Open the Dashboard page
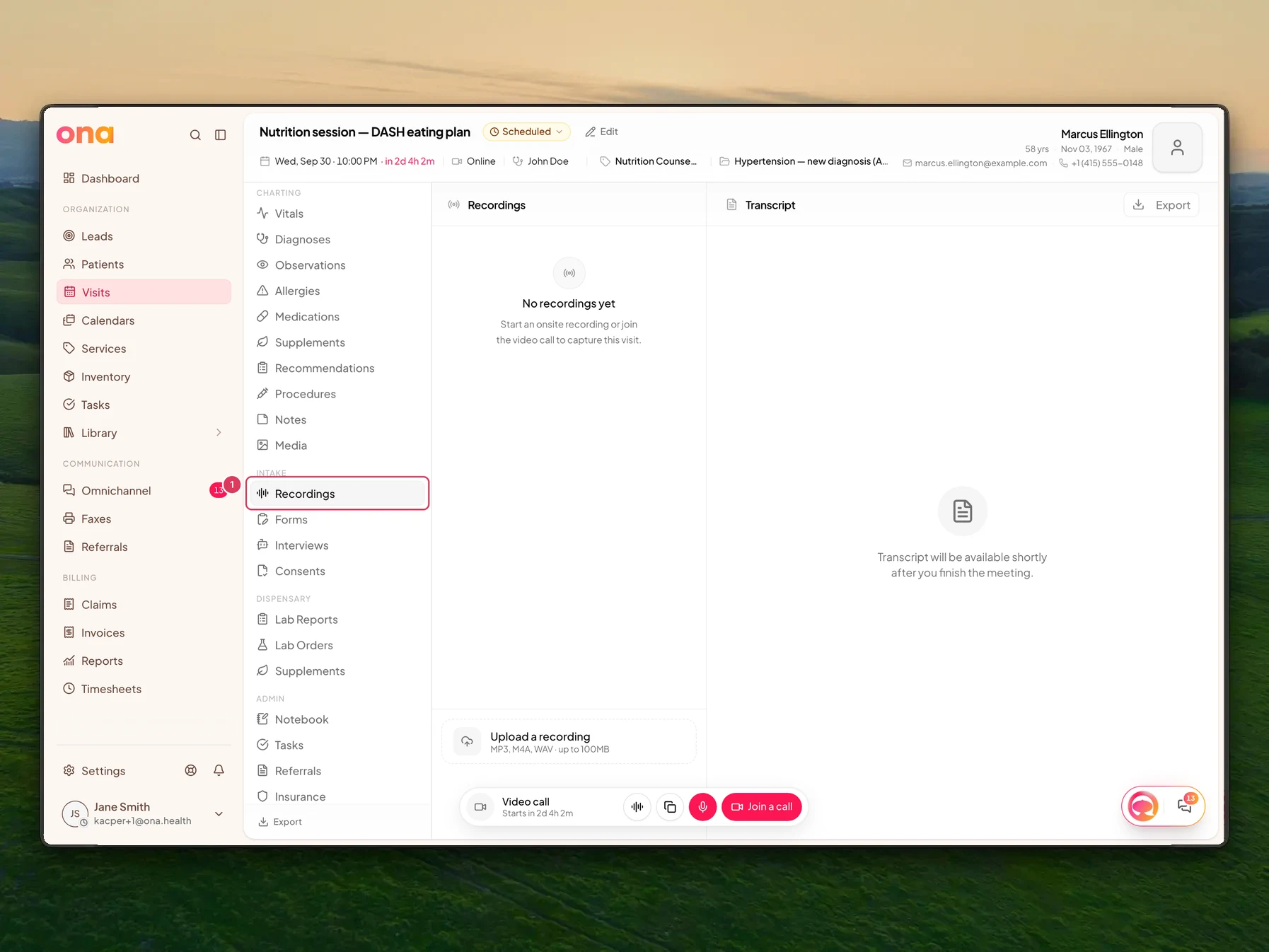The height and width of the screenshot is (952, 1269). coord(144,178)
